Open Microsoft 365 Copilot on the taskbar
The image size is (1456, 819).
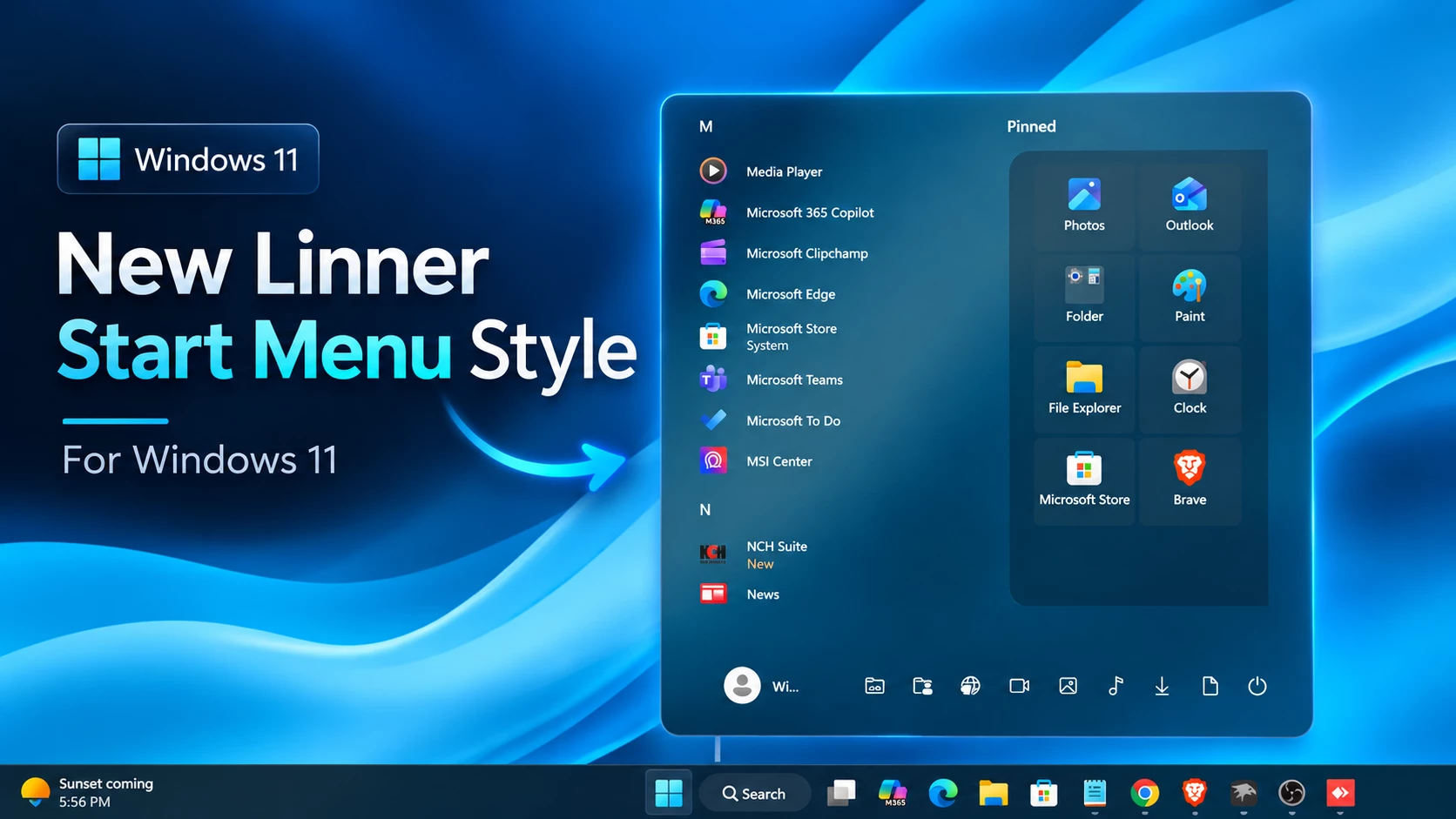point(893,793)
